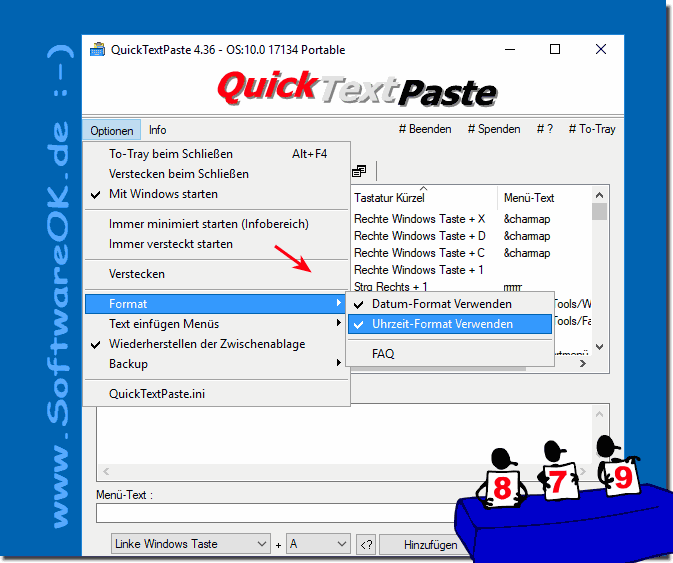This screenshot has width=673, height=563.
Task: Select row 'Rechte Windows Taste + D'
Action: point(471,236)
